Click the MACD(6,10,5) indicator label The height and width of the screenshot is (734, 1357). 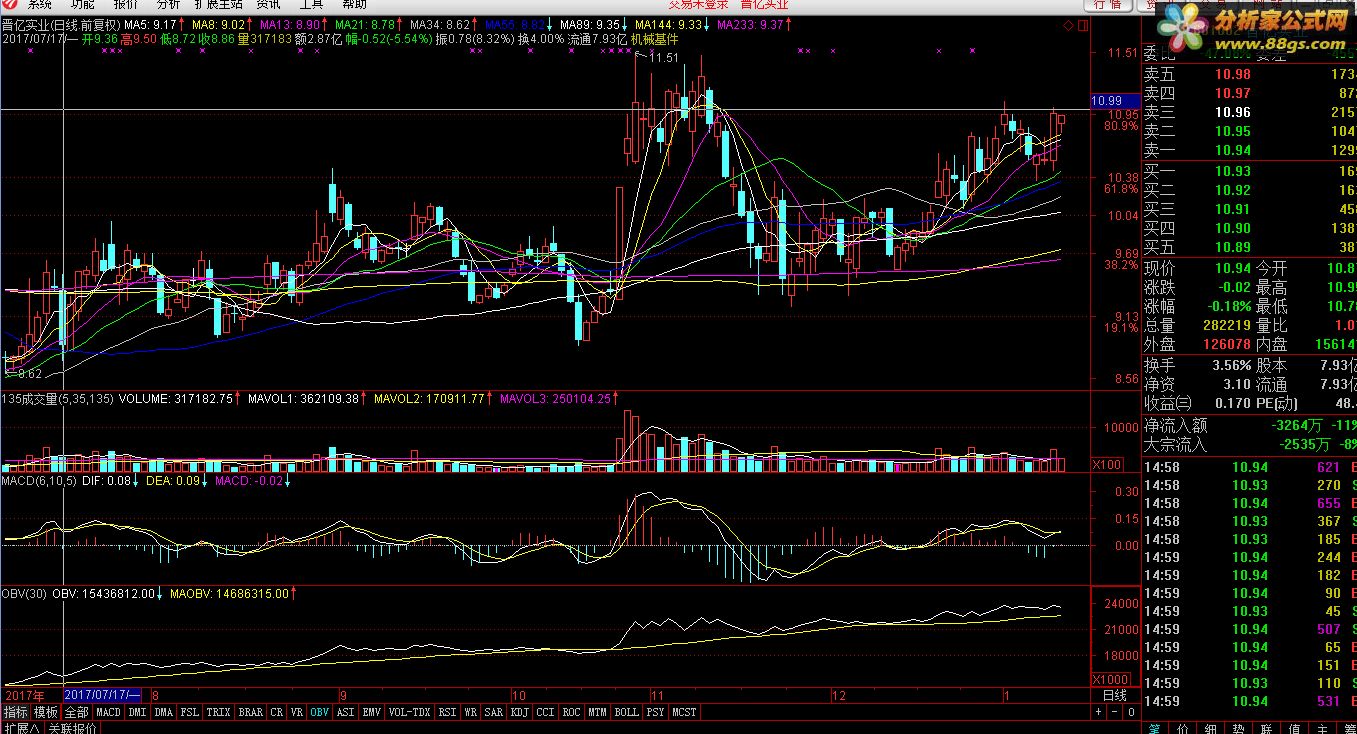pyautogui.click(x=39, y=481)
